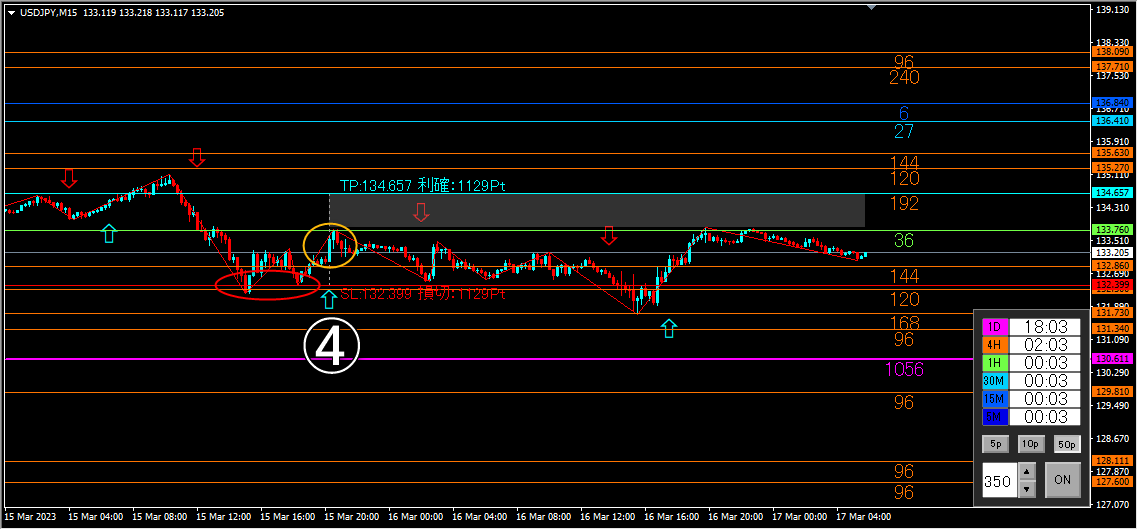Select the orange 131.340 price tag
This screenshot has width=1138, height=530.
click(x=1112, y=329)
